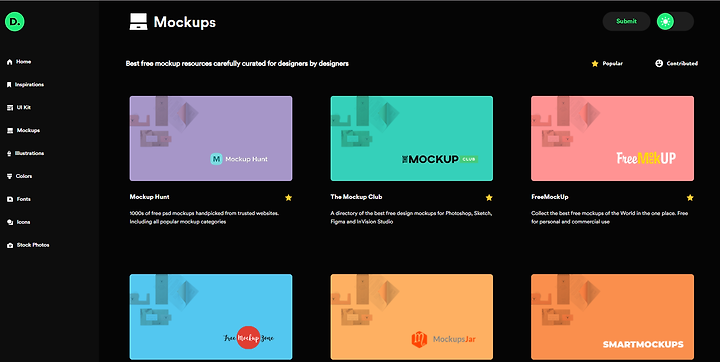Click the Inspirations bookmark icon
This screenshot has height=362, width=720.
click(9, 85)
